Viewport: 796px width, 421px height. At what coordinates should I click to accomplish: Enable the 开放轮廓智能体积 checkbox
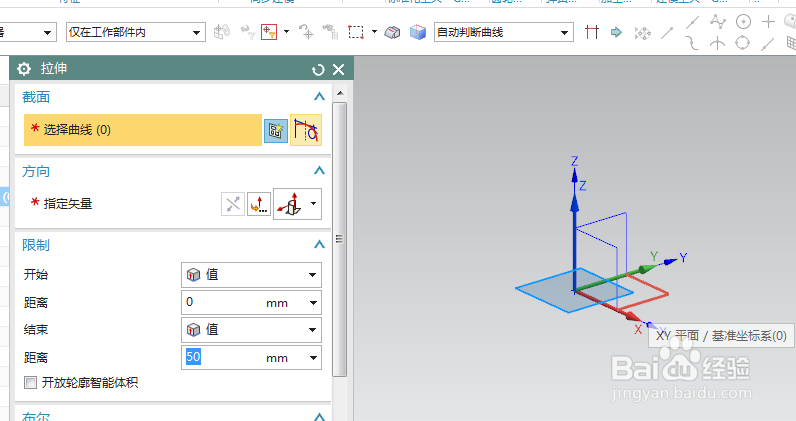(30, 382)
